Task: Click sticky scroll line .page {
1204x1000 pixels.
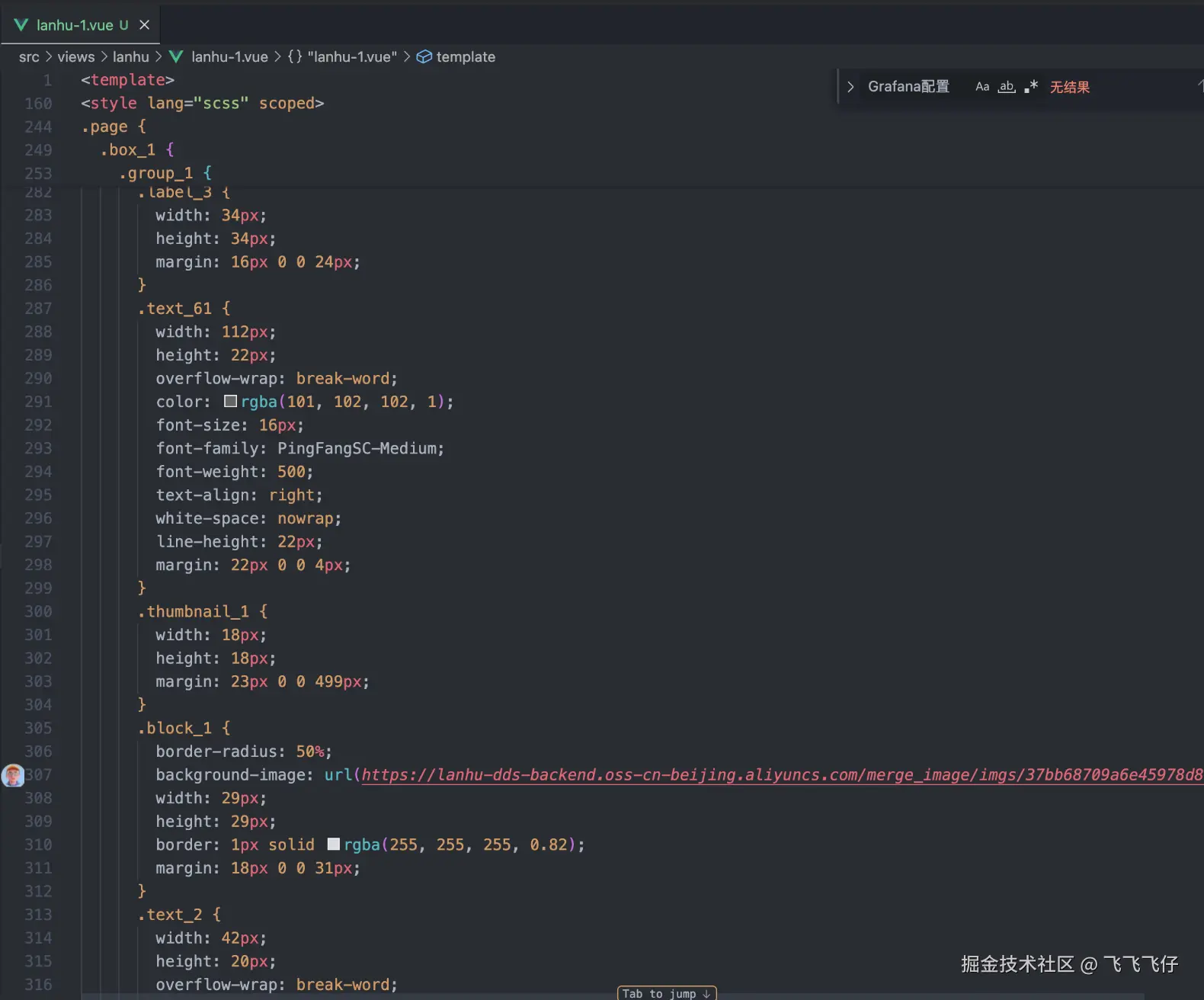Action: click(x=114, y=127)
